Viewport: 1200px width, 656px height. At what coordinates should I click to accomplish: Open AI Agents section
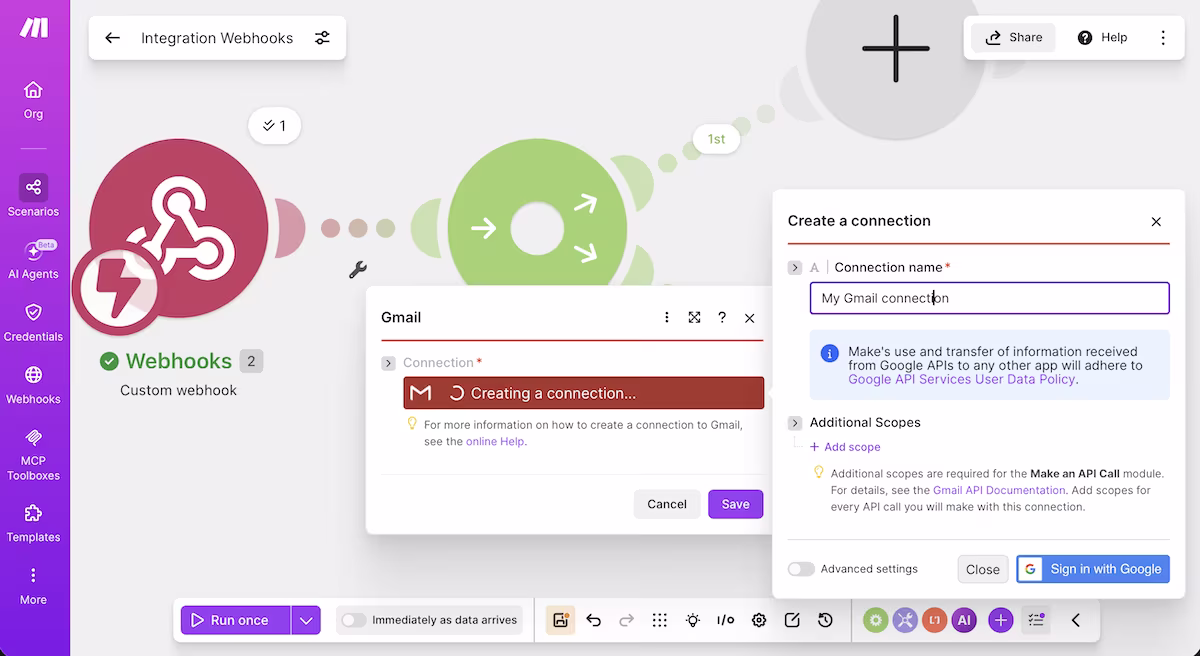(33, 258)
